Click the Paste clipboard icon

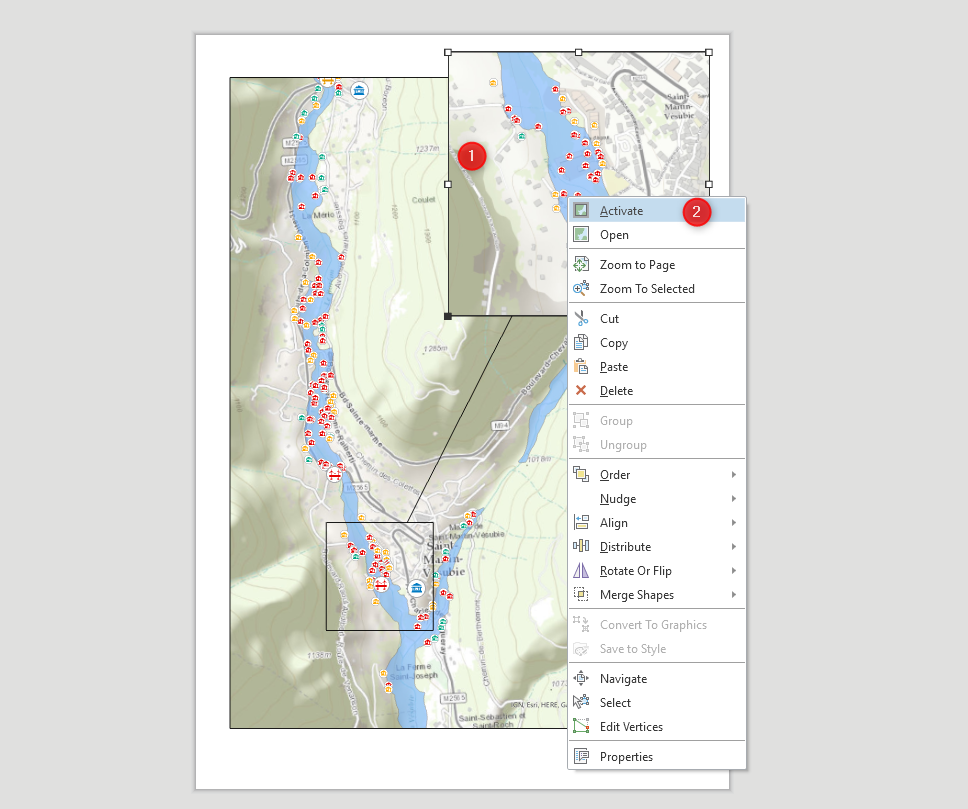coord(581,366)
